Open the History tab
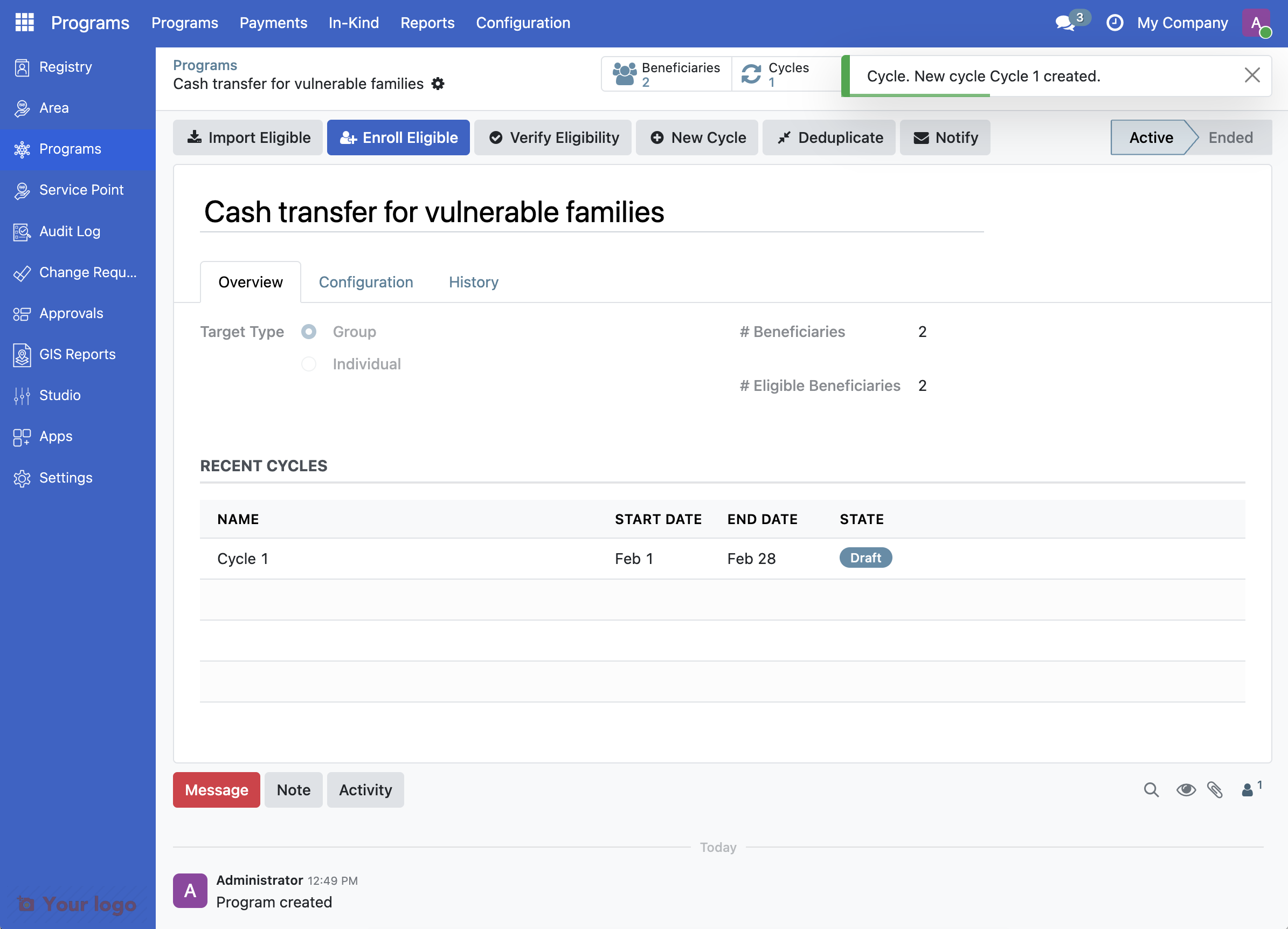Viewport: 1288px width, 929px height. [473, 282]
